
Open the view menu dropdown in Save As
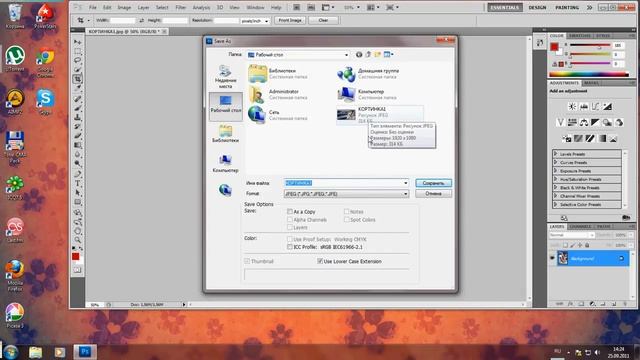(x=389, y=54)
